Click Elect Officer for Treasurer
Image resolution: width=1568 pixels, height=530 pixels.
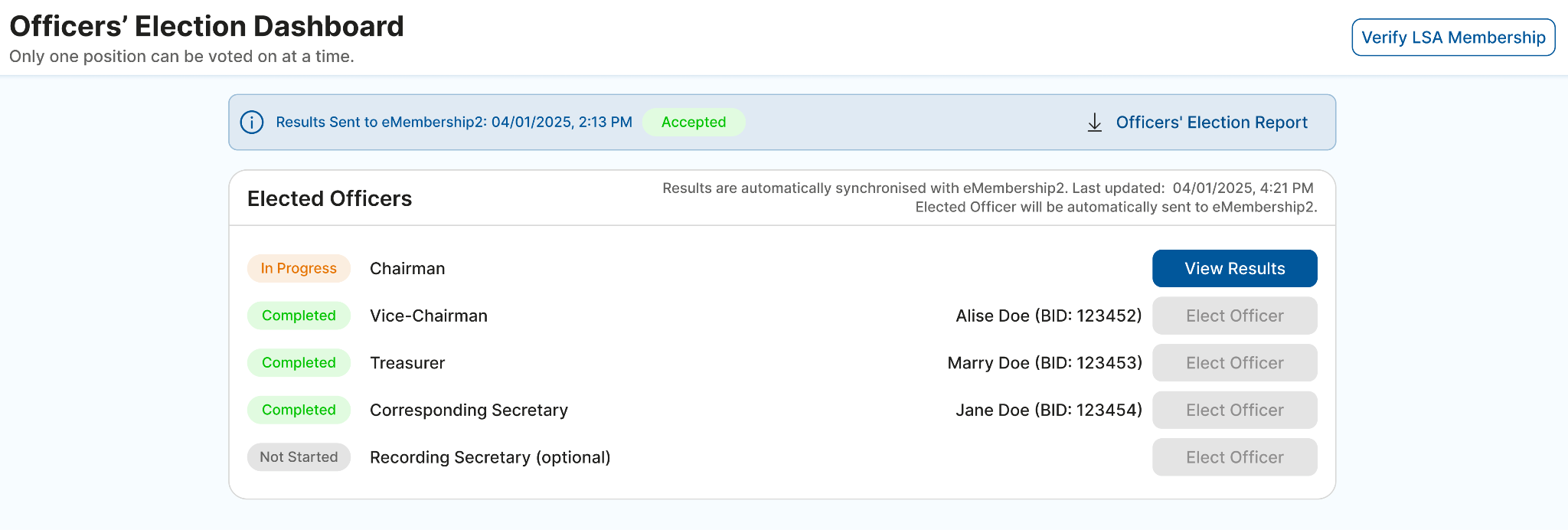click(1234, 363)
